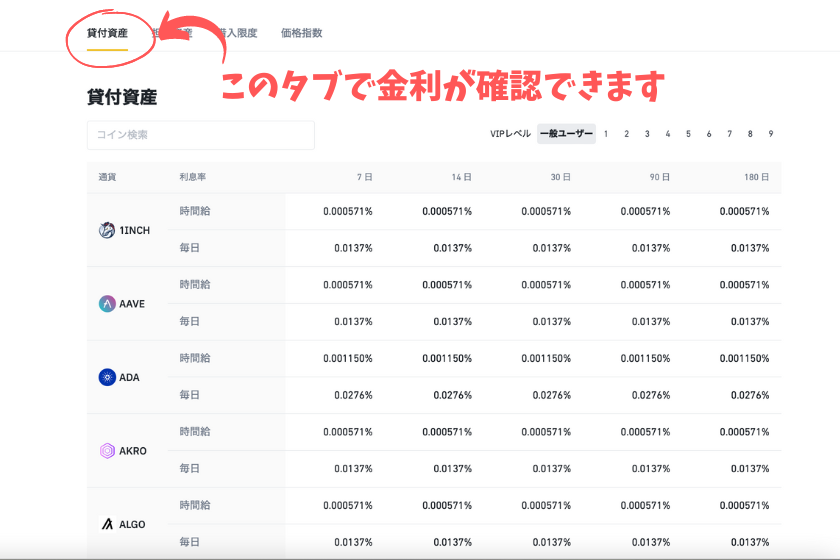Click ALGO daily rate under 7日
This screenshot has width=840, height=560.
click(x=354, y=542)
